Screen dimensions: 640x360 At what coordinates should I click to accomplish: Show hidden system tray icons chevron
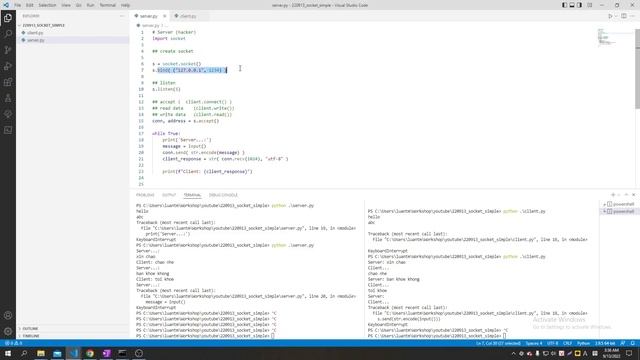point(513,353)
